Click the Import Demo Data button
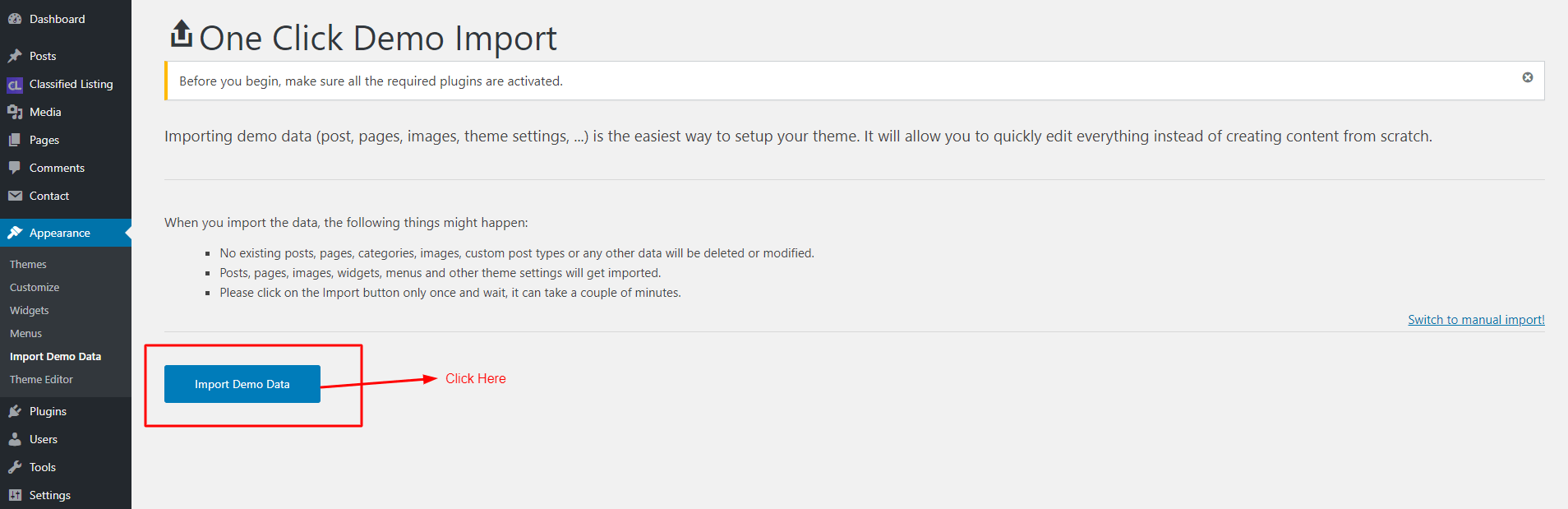Viewport: 1568px width, 509px height. 242,384
